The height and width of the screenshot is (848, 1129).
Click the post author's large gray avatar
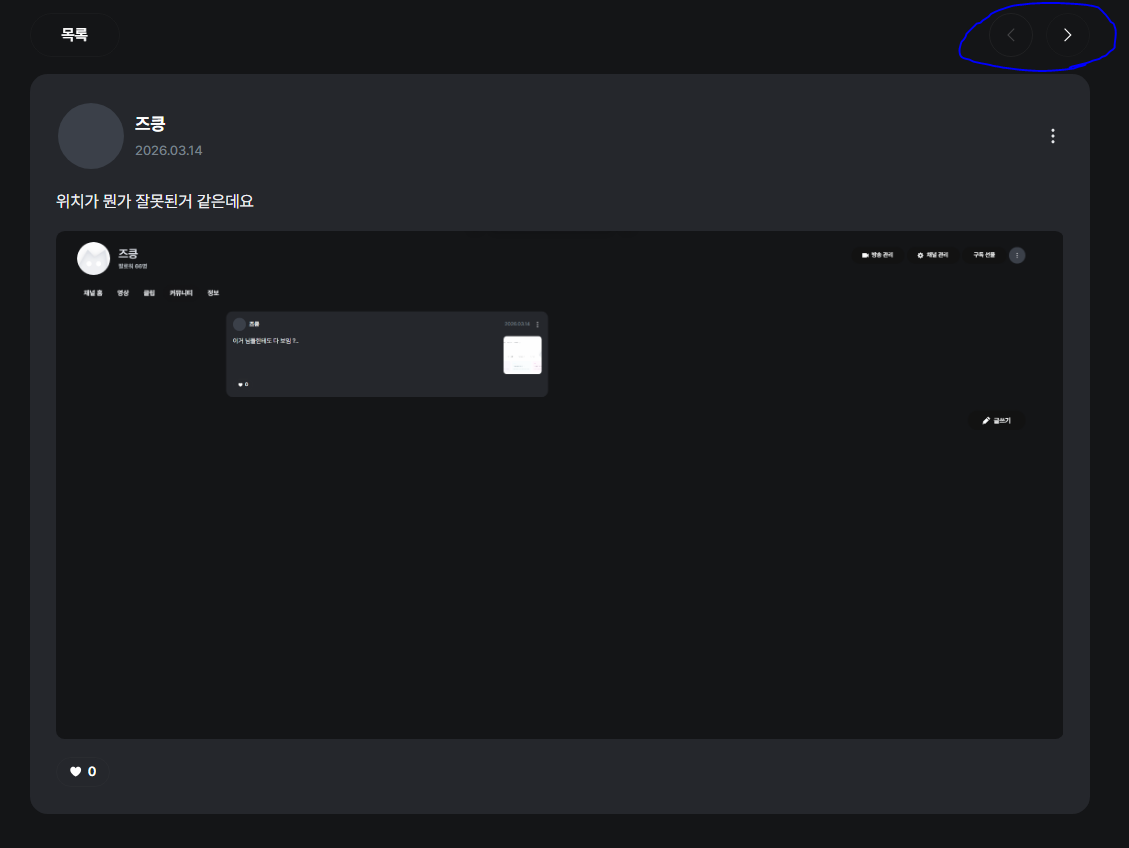(91, 136)
